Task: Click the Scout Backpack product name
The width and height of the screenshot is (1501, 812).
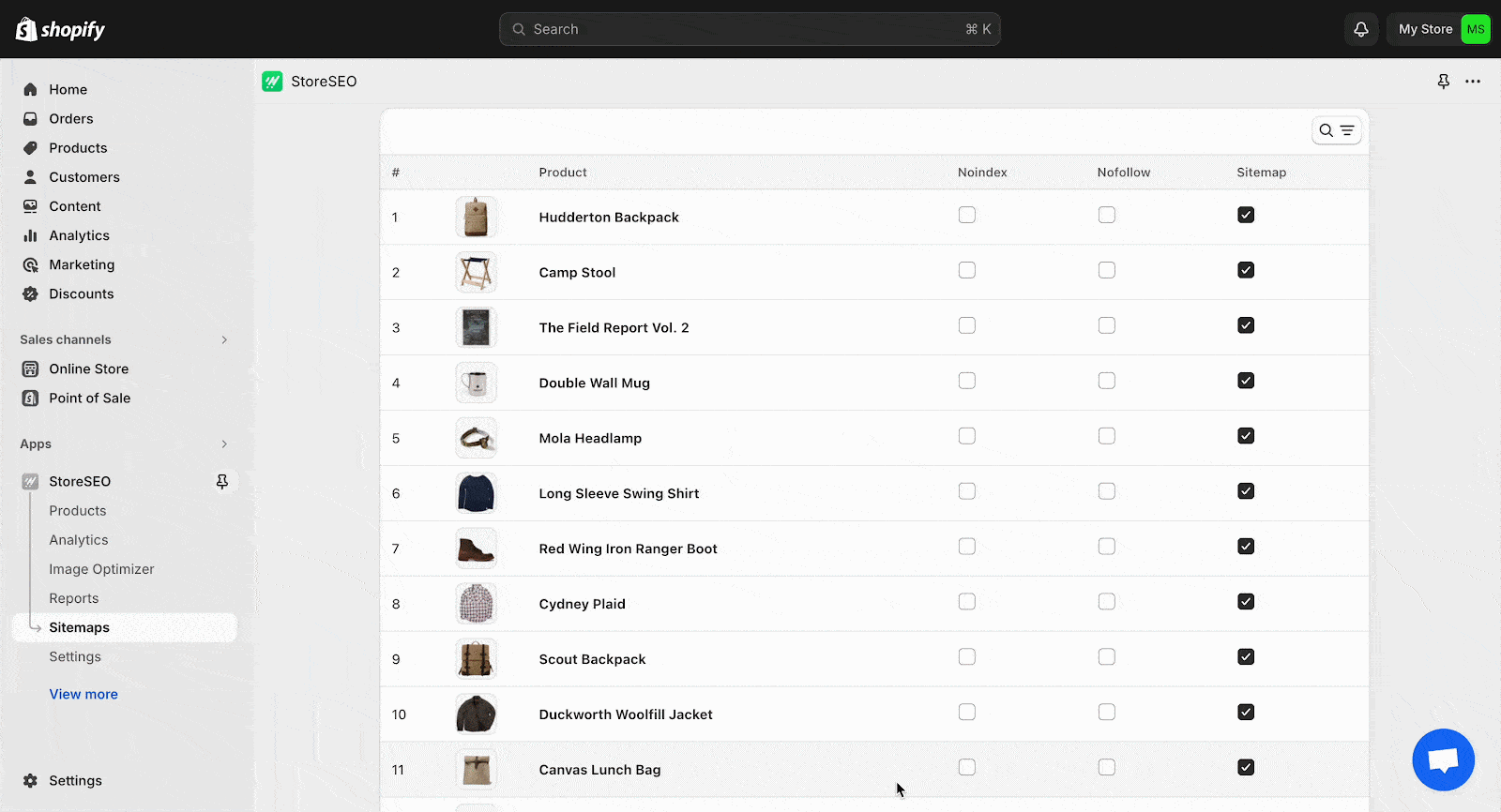Action: pyautogui.click(x=592, y=659)
